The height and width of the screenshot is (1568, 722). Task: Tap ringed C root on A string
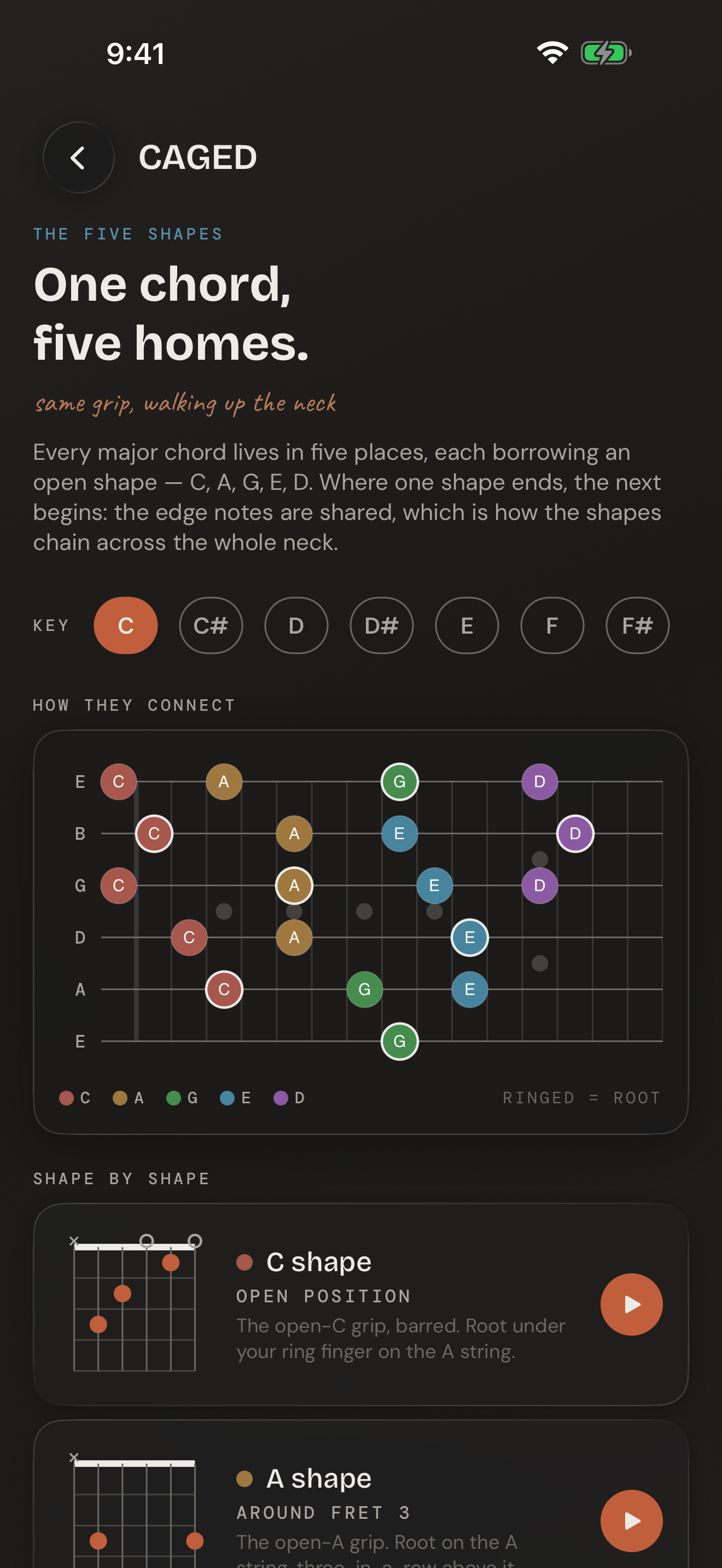(224, 989)
